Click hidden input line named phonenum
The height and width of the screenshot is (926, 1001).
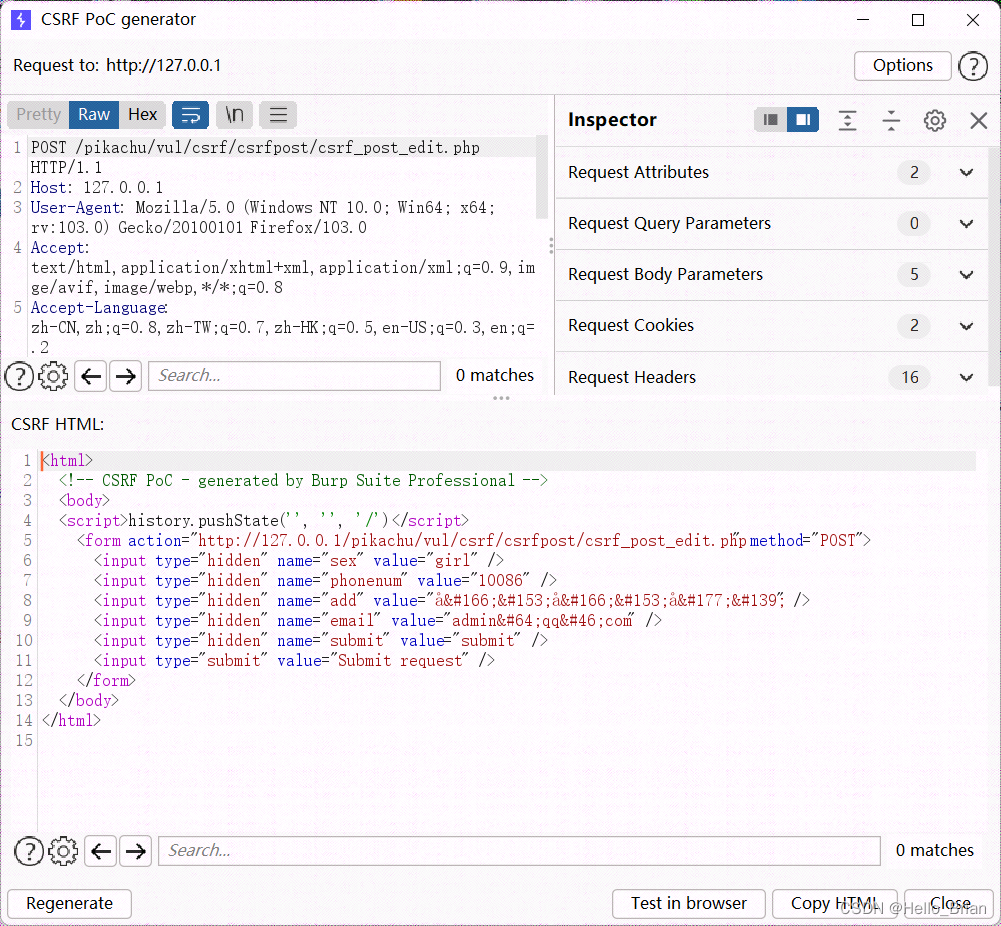click(x=325, y=581)
